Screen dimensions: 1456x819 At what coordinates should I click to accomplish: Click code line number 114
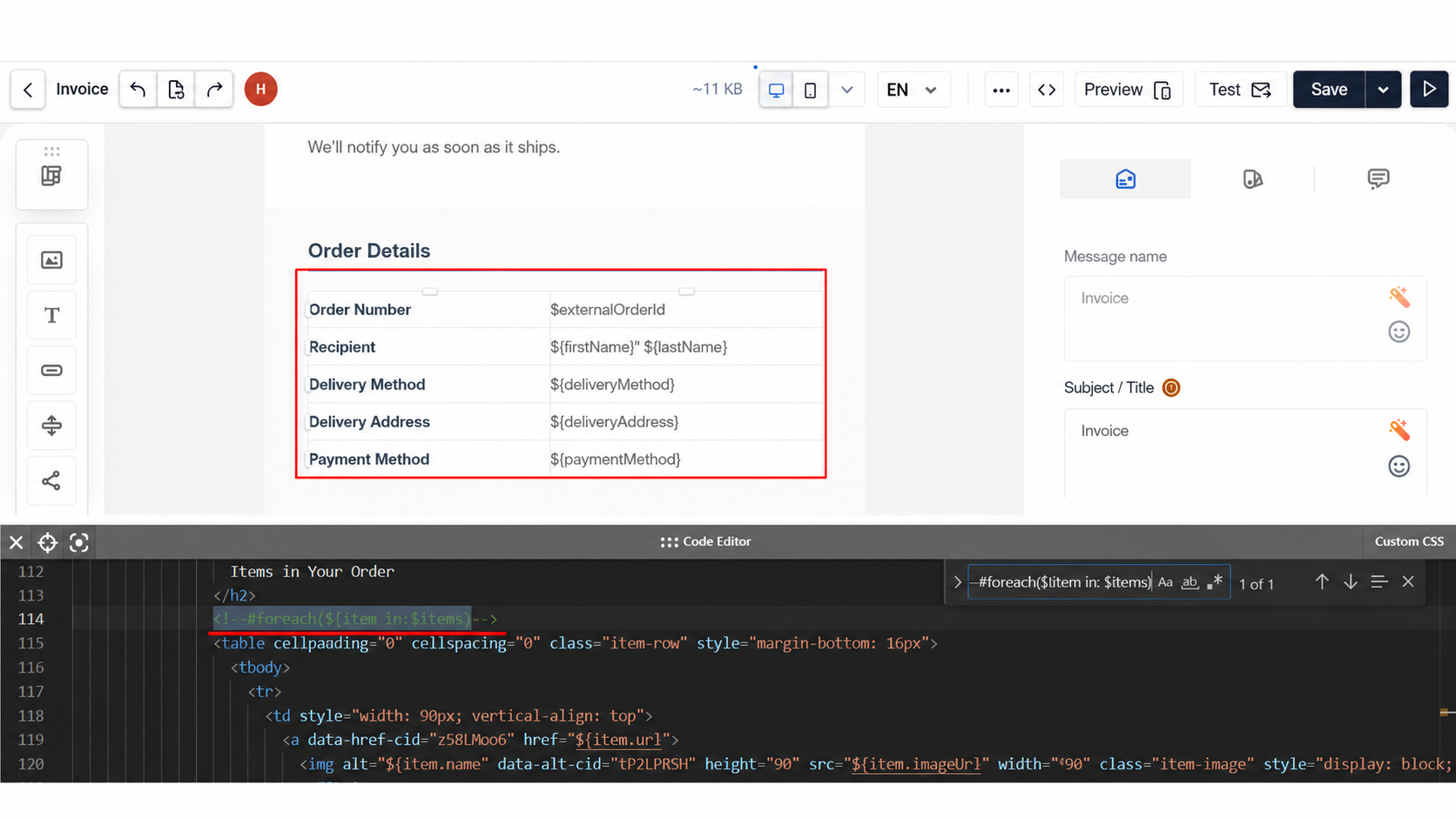click(x=30, y=619)
